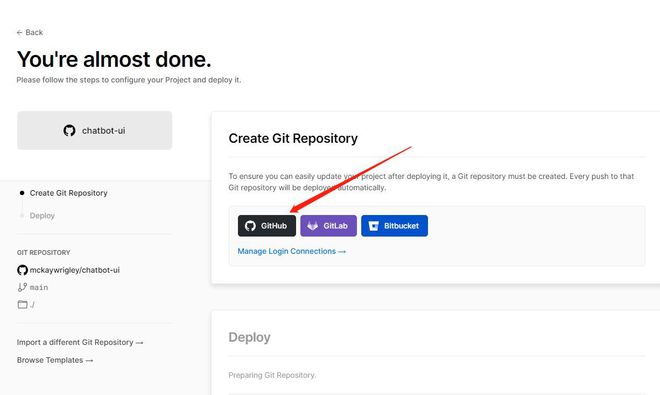Screen dimensions: 660x395
Task: Click the Git repository must be created description
Action: click(431, 182)
